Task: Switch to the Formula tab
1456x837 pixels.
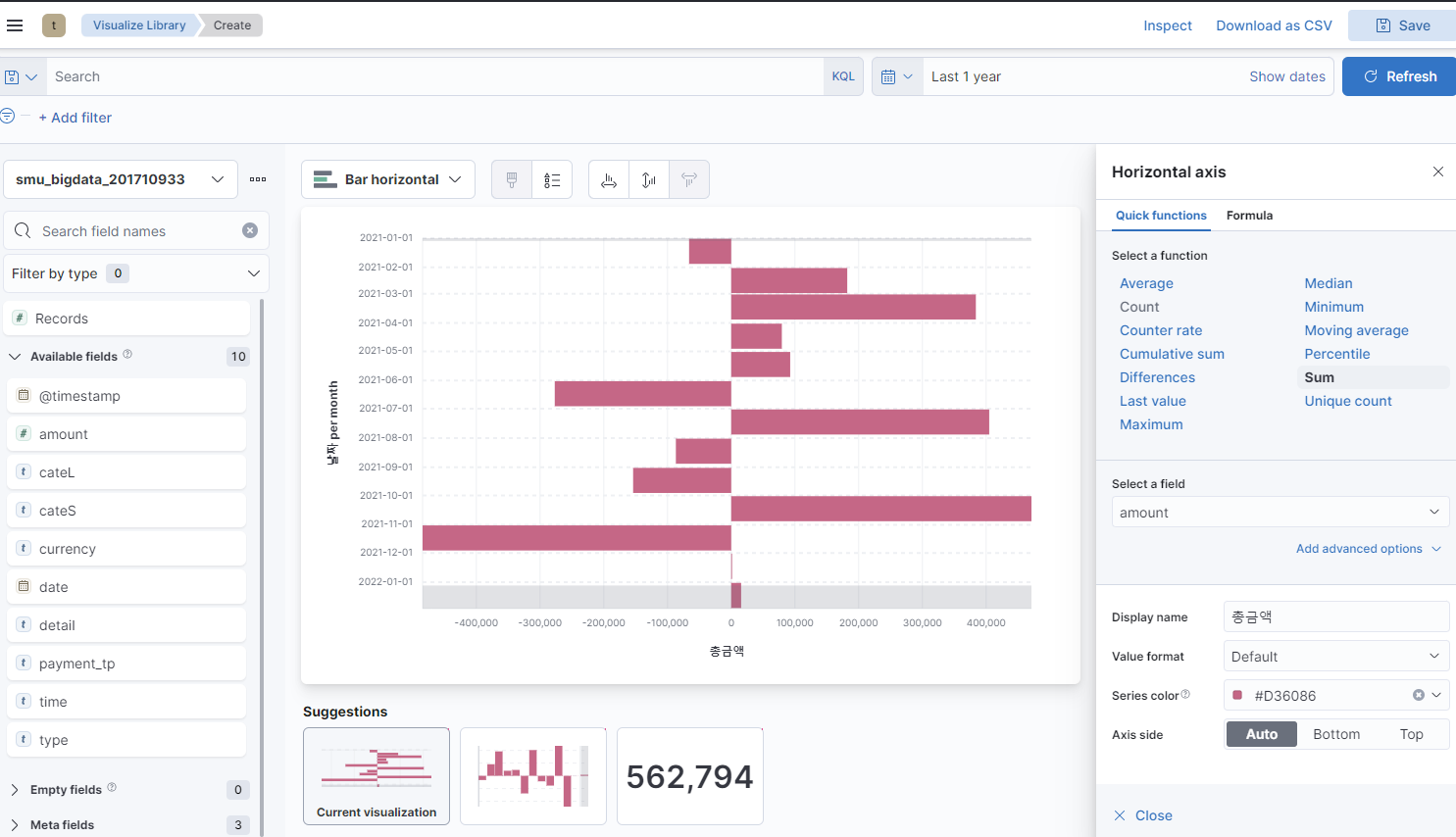Action: click(1249, 216)
